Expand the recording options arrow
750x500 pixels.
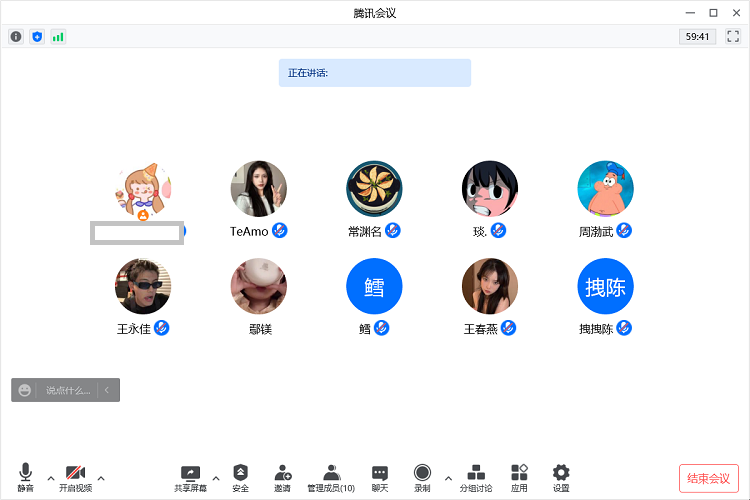point(448,478)
